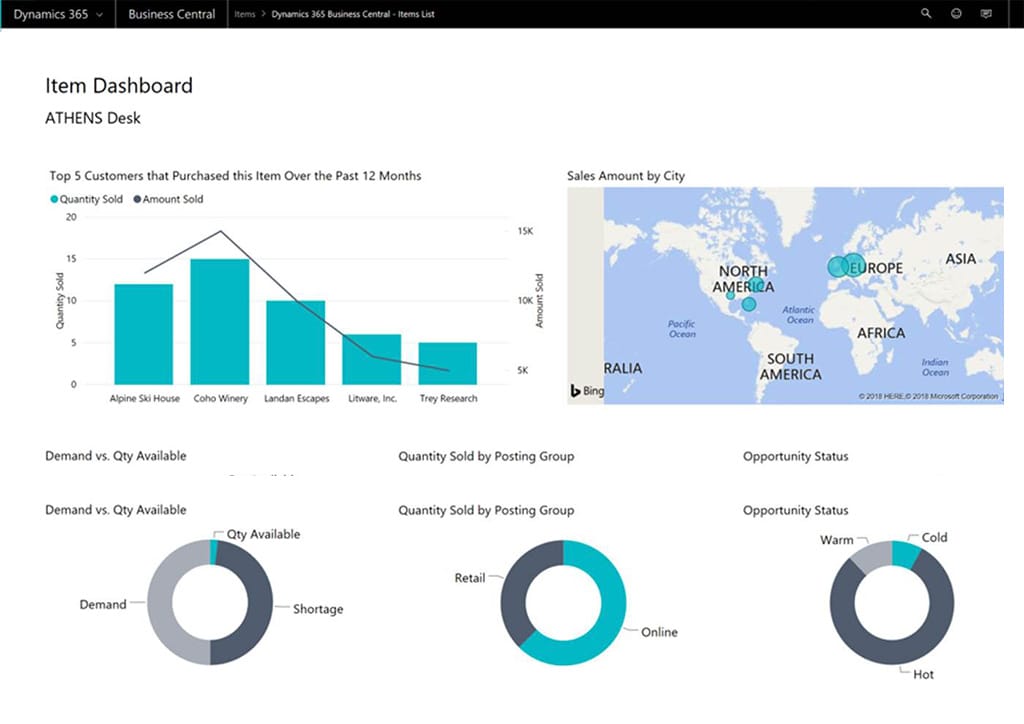The image size is (1024, 724).
Task: Open the chat message icon in top bar
Action: [x=986, y=13]
